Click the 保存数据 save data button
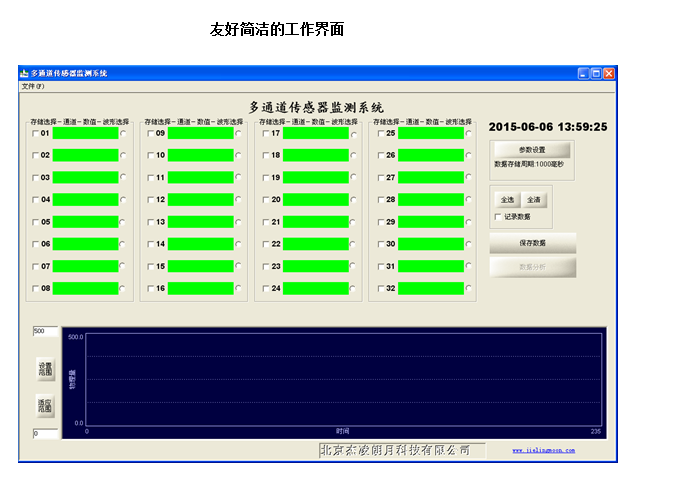 pyautogui.click(x=532, y=243)
